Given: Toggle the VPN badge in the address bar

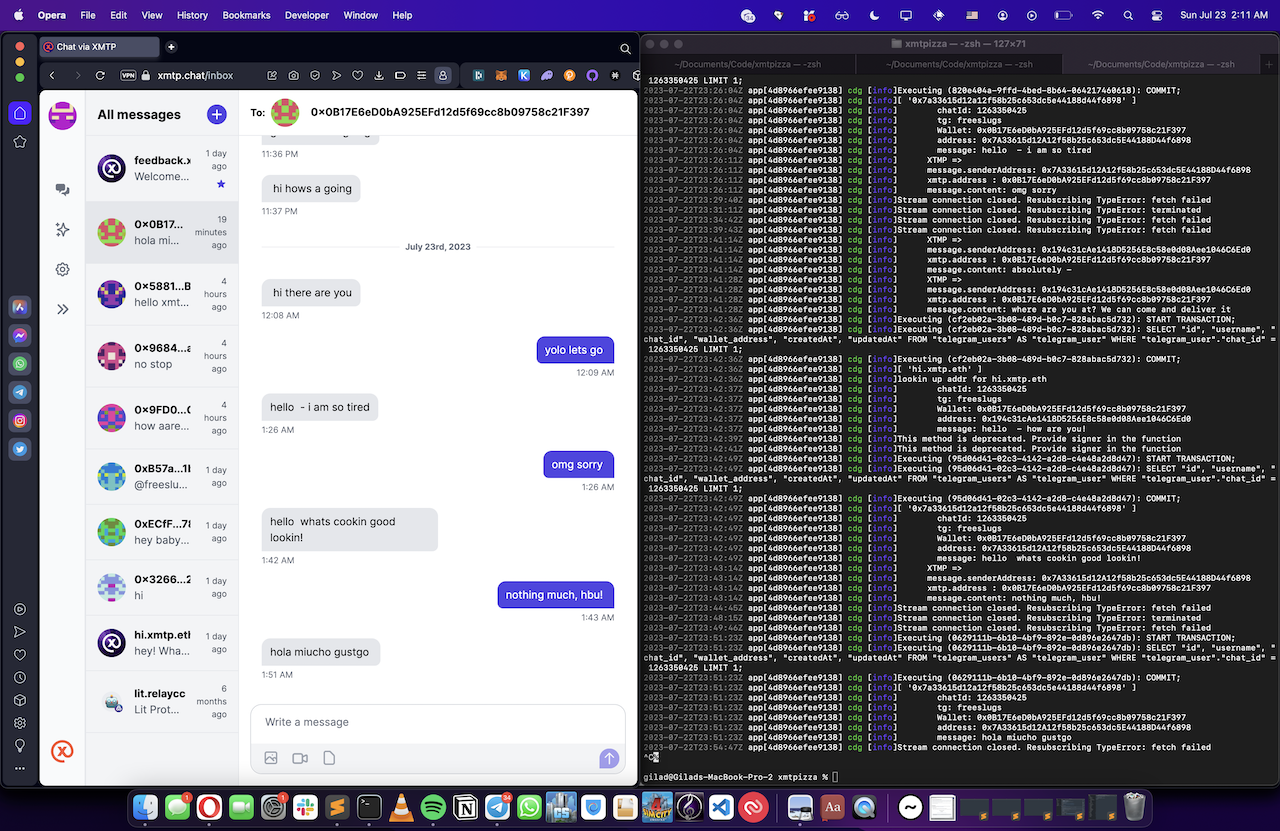Looking at the screenshot, I should point(127,74).
